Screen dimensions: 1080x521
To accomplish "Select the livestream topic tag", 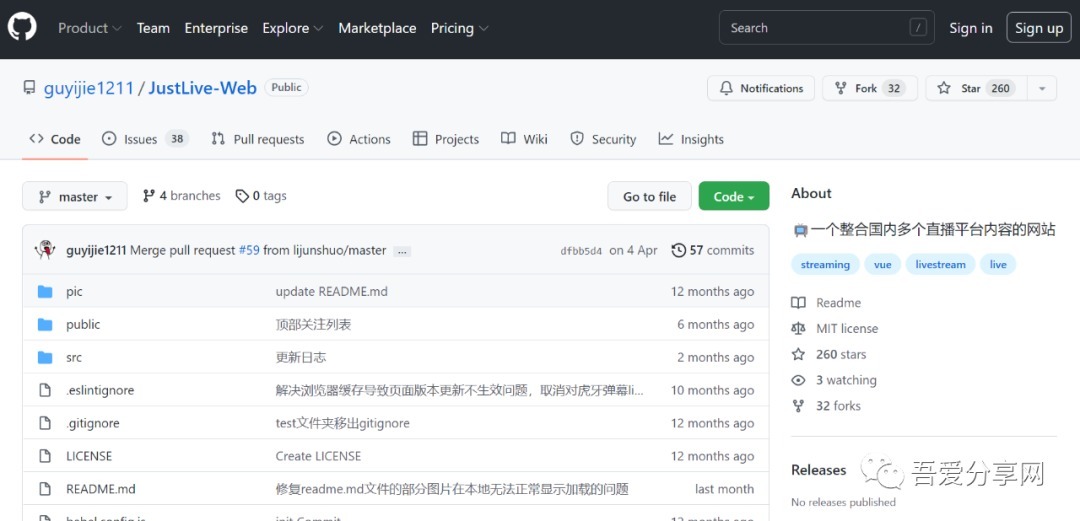I will 940,265.
